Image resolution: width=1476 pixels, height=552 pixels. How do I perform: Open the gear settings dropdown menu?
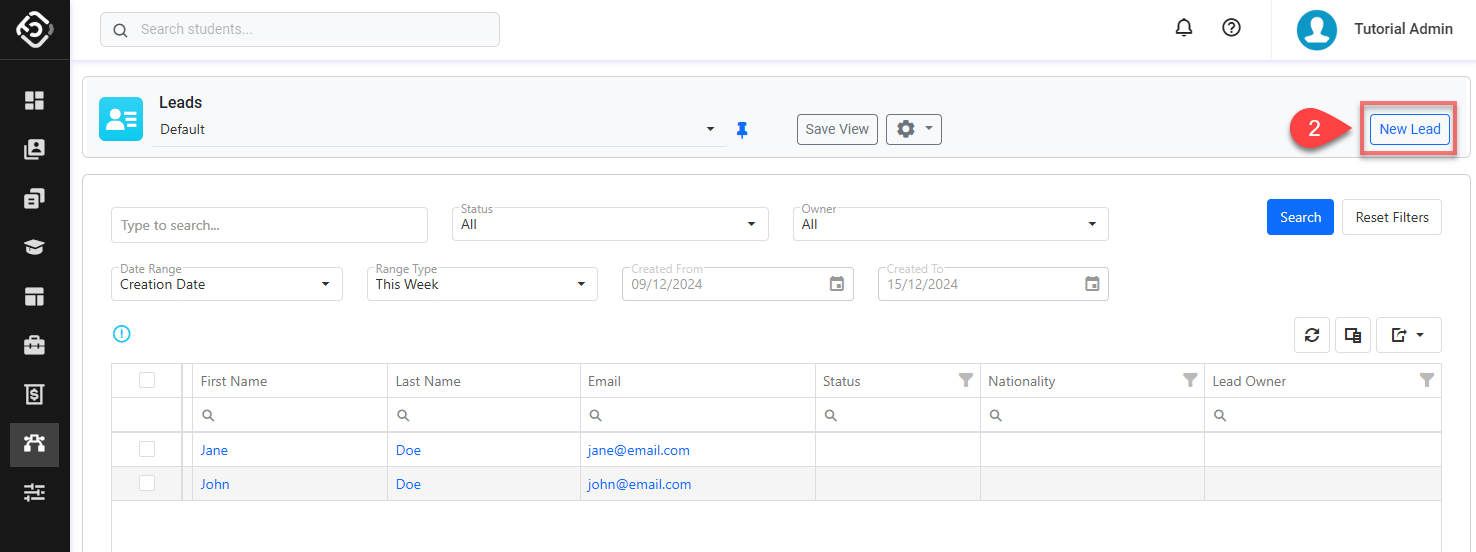point(913,129)
